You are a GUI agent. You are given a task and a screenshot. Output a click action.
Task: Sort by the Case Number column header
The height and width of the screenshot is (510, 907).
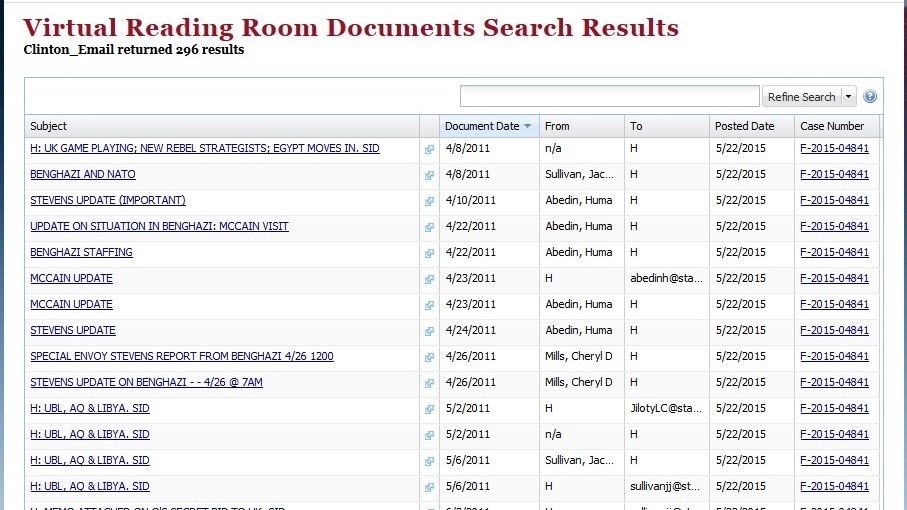click(832, 126)
